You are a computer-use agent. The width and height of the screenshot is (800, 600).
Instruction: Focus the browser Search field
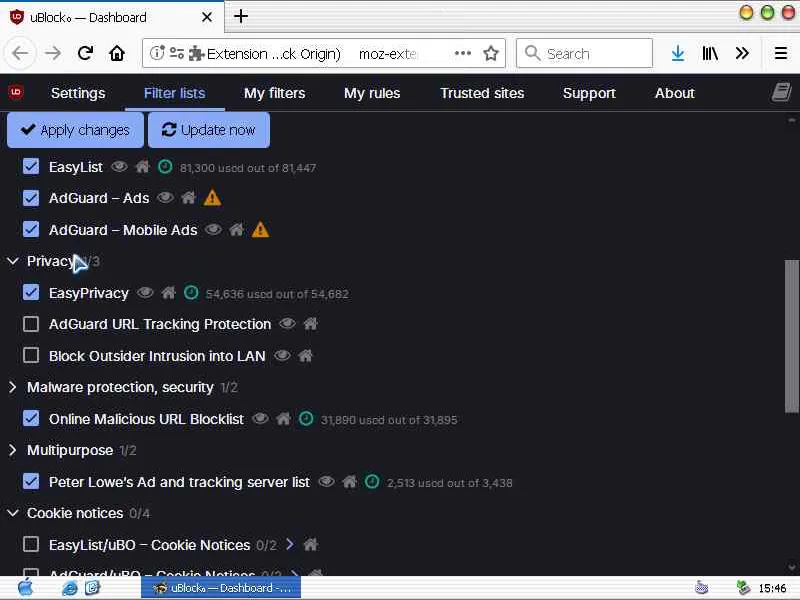[x=584, y=53]
